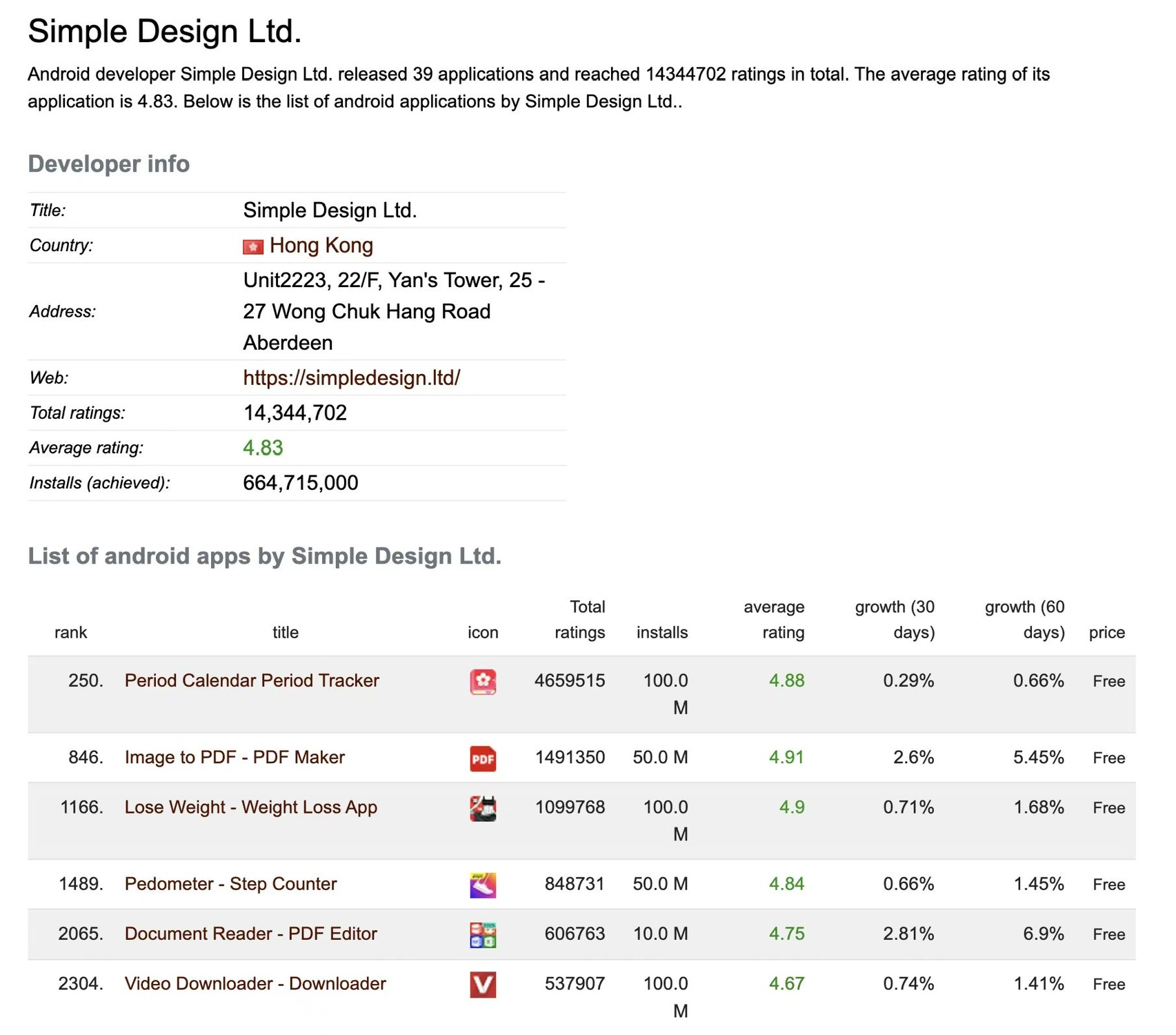Viewport: 1176px width, 1035px height.
Task: Select the installs achieved value 664,715,000
Action: 301,483
